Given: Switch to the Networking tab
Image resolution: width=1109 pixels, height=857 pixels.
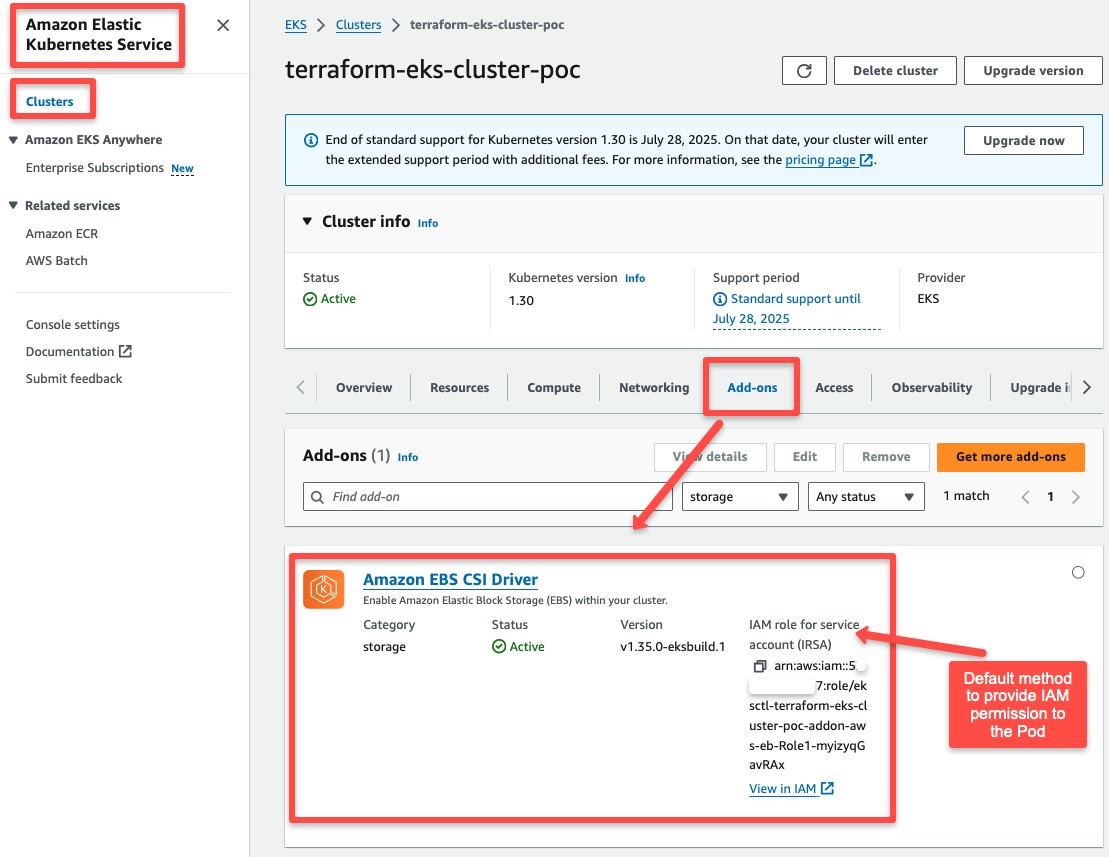Looking at the screenshot, I should 653,387.
